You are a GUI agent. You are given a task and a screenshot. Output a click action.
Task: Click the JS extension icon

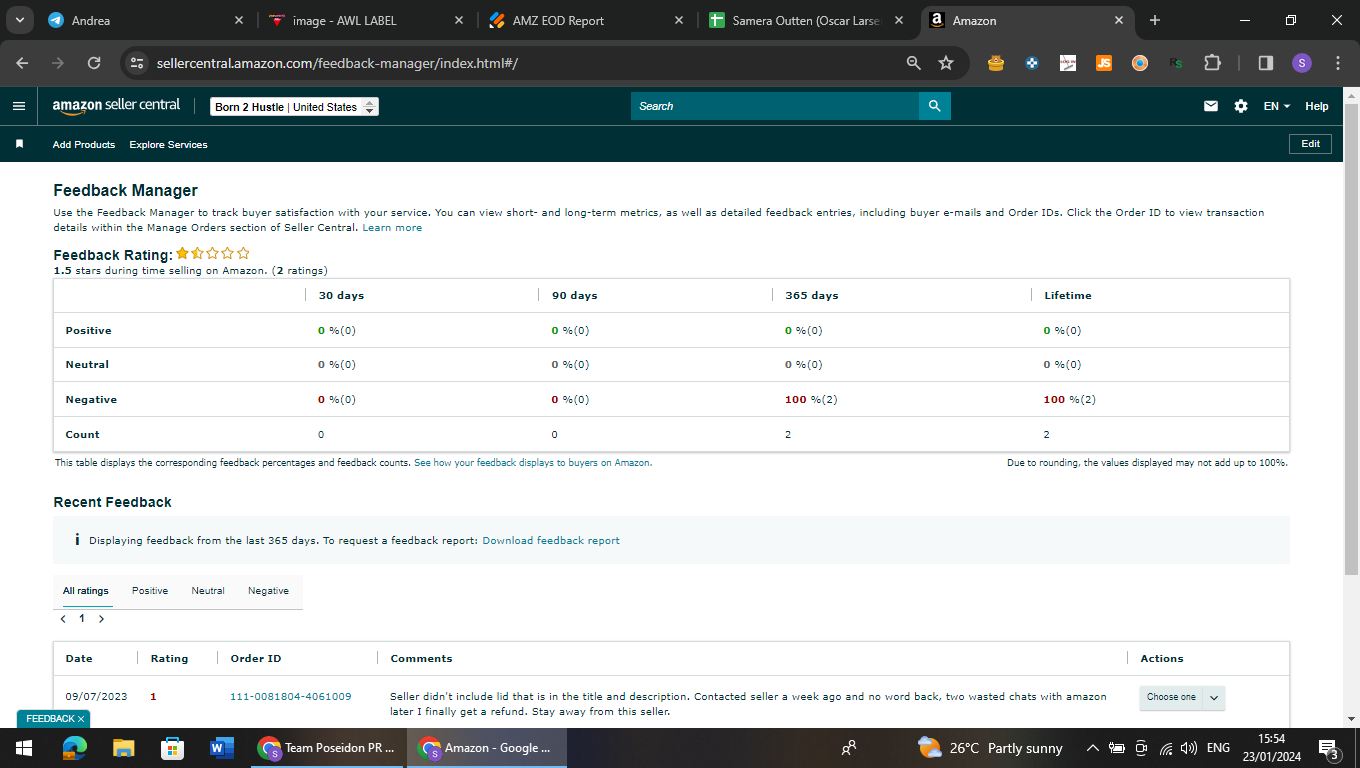pos(1104,63)
